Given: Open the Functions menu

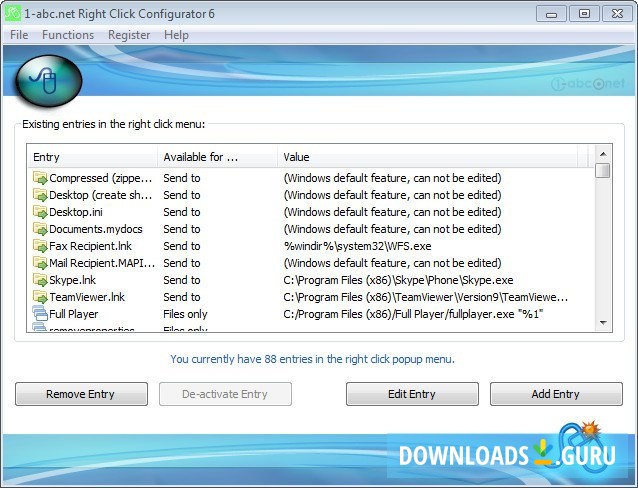Looking at the screenshot, I should (68, 35).
